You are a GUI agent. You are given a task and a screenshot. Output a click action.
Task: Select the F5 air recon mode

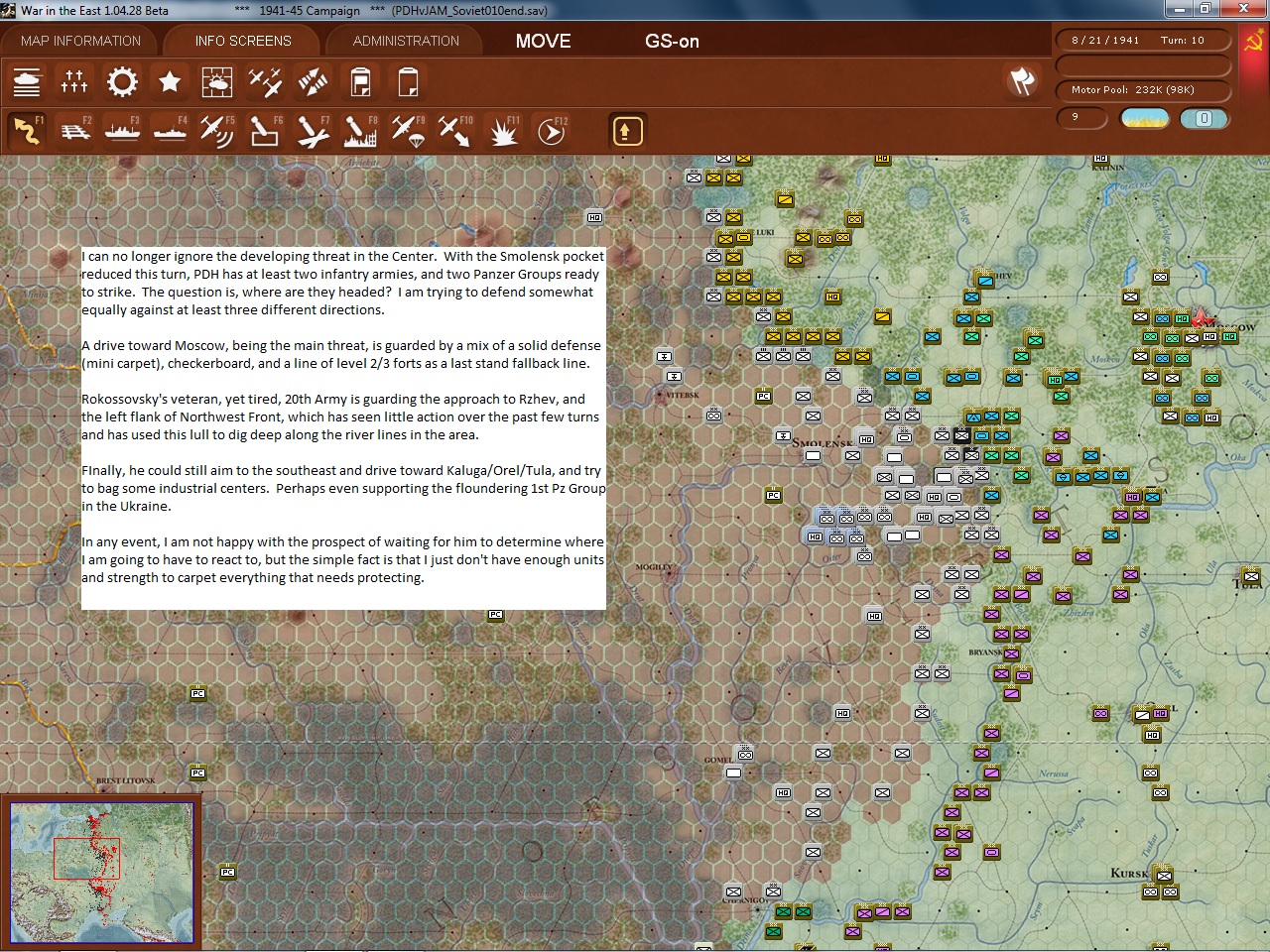tap(217, 131)
